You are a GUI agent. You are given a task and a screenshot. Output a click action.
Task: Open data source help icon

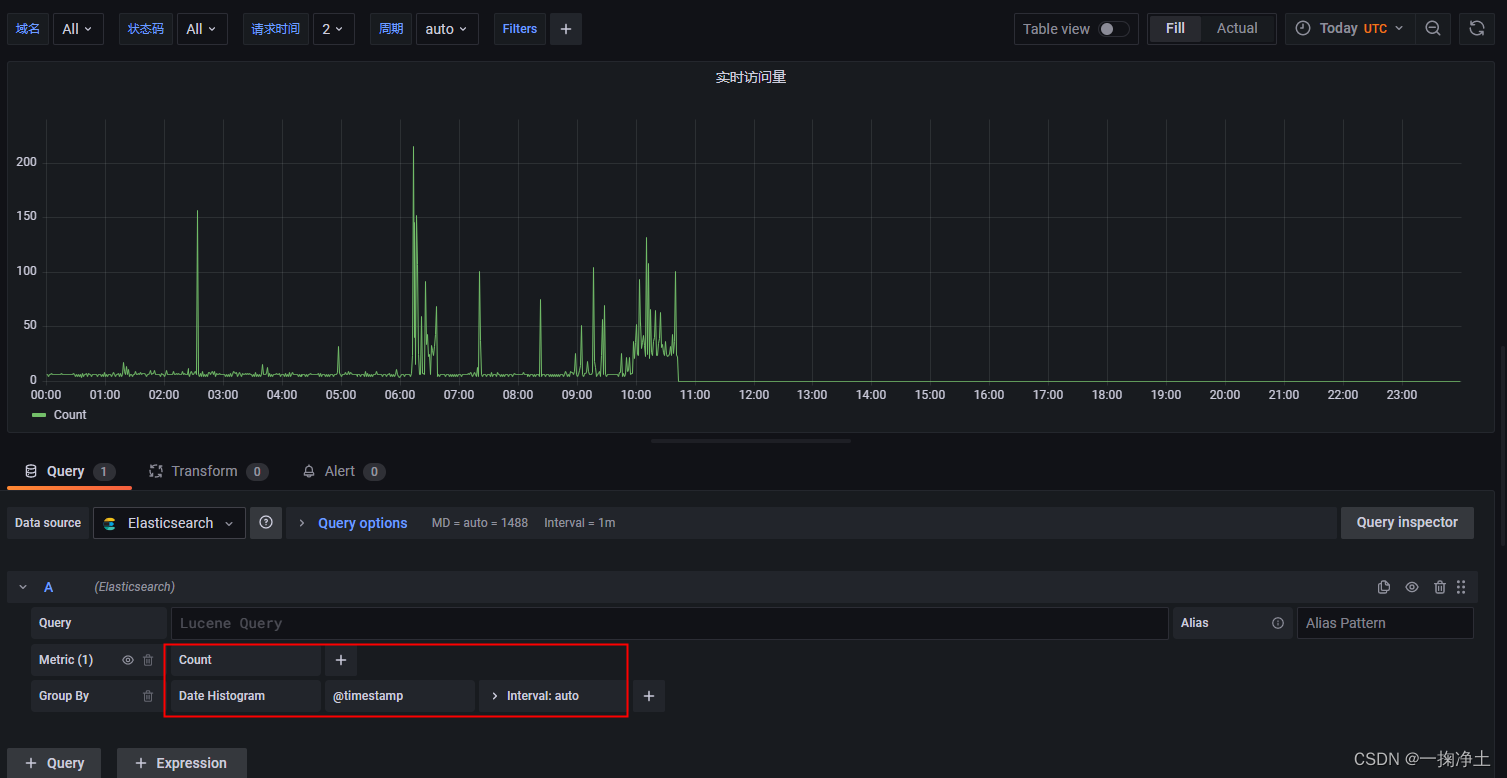click(266, 523)
